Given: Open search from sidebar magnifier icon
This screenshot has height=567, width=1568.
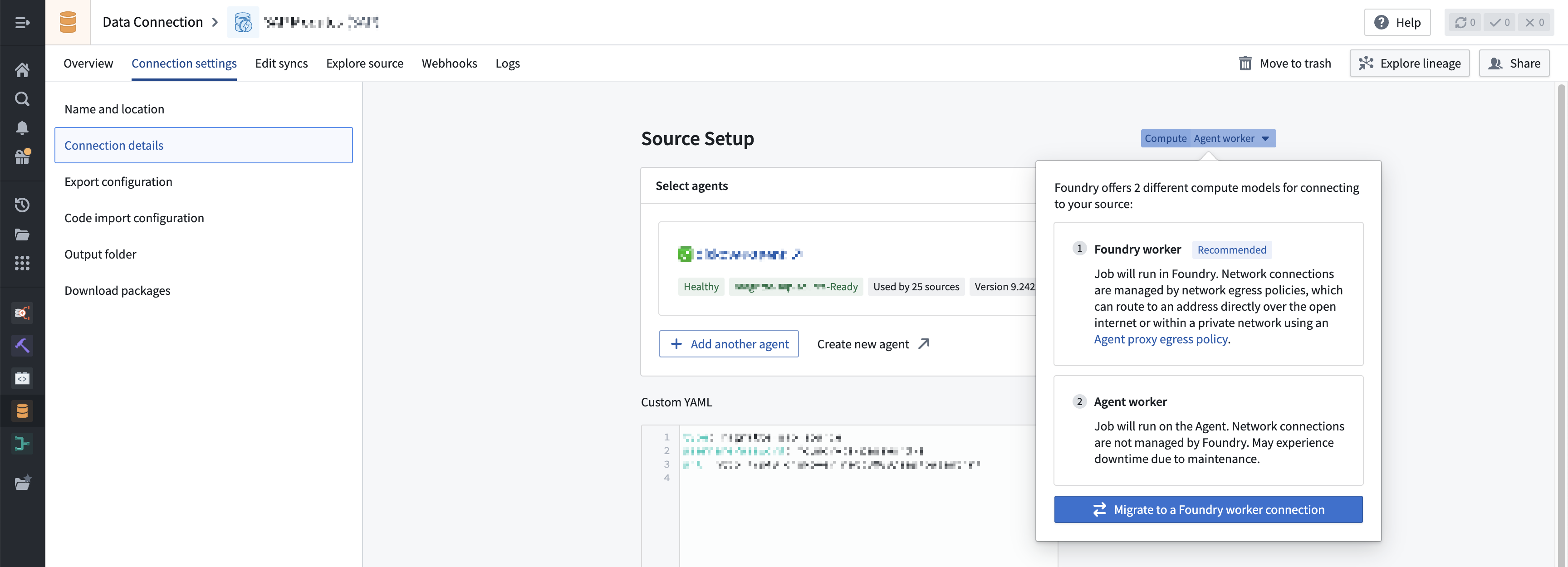Looking at the screenshot, I should pos(22,98).
